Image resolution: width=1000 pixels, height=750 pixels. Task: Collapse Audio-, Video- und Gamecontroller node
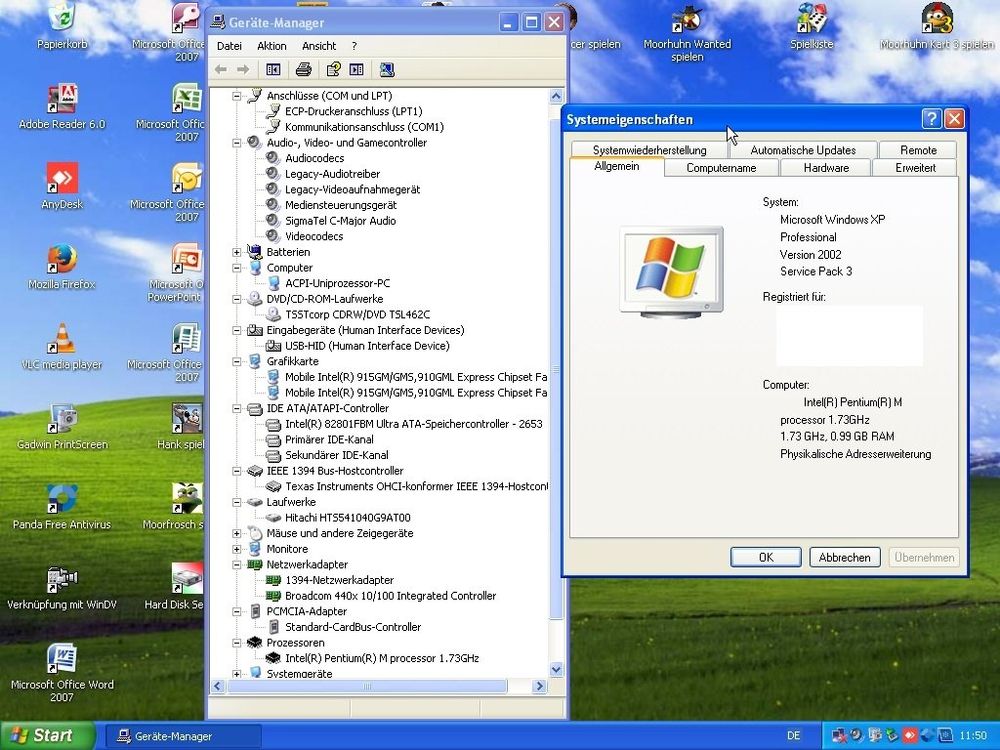(237, 143)
